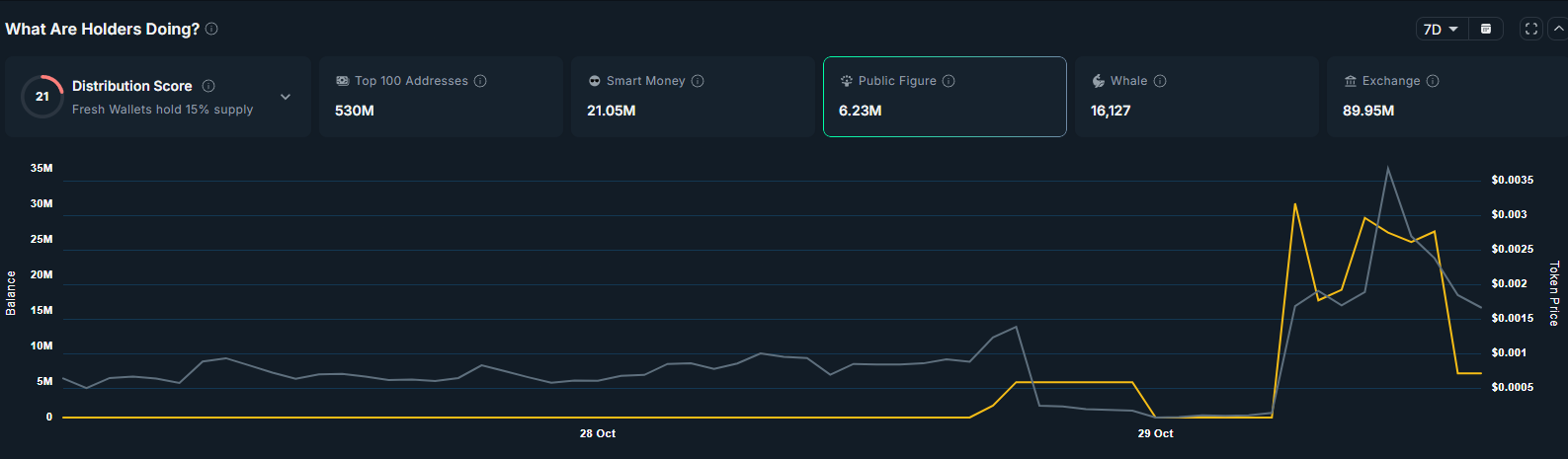Screen dimensions: 1568x459
Task: Click info icon next to Top 100 Addresses
Action: pyautogui.click(x=480, y=81)
